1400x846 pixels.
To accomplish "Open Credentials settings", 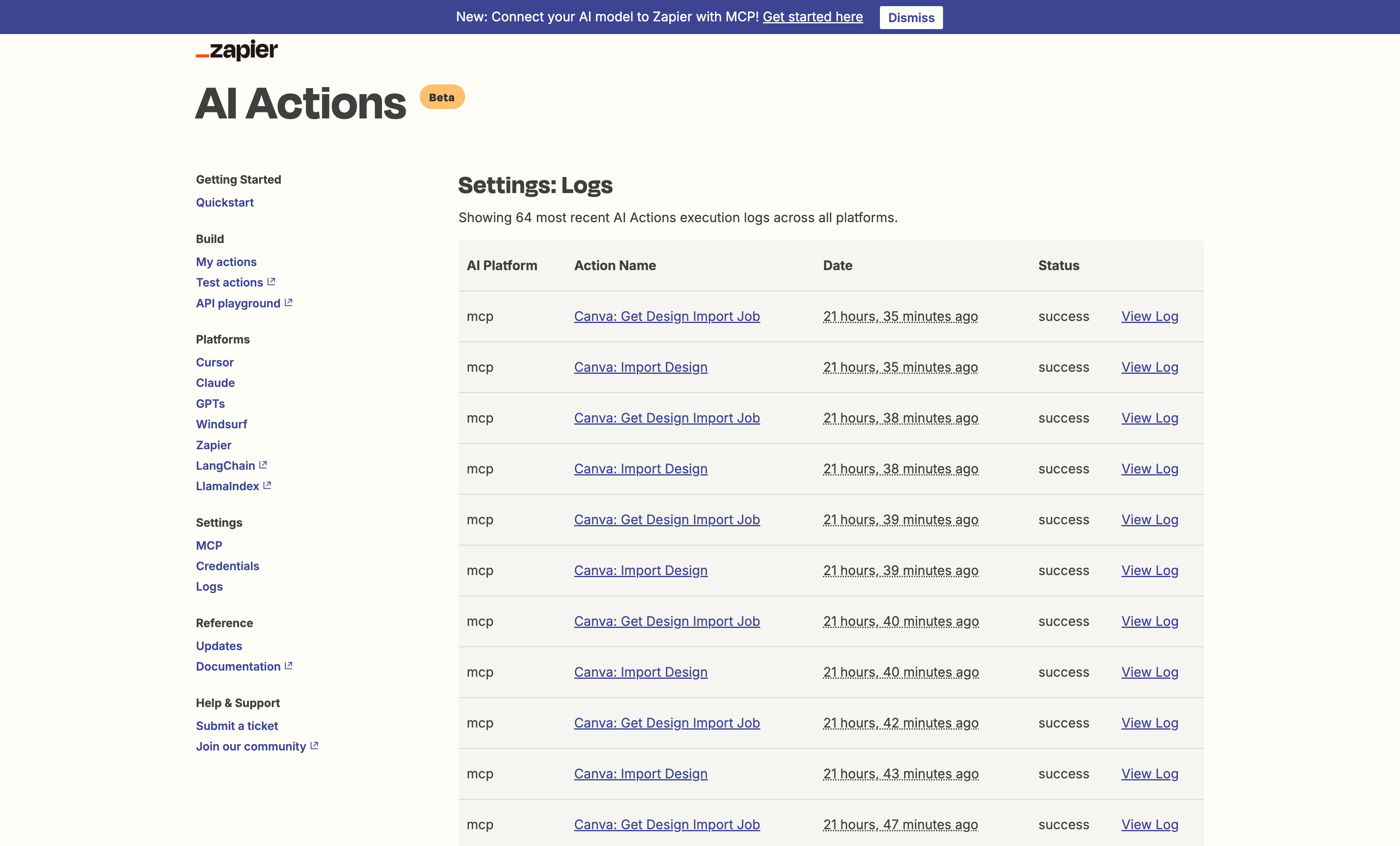I will (227, 566).
